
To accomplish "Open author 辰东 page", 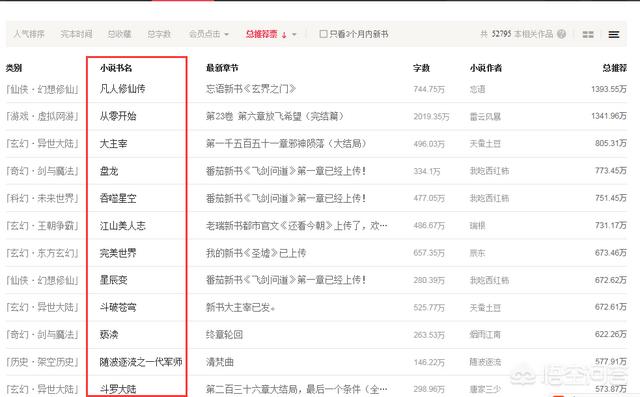I will click(x=478, y=253).
